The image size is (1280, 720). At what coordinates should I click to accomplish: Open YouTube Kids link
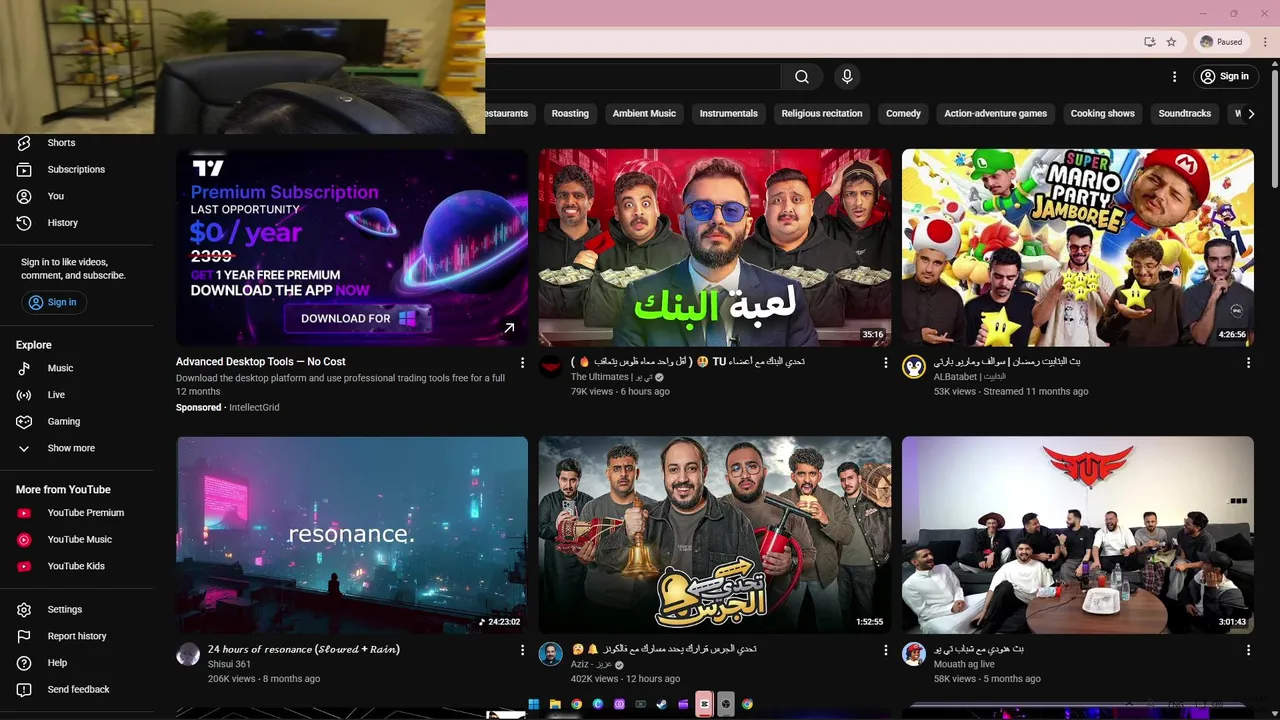pyautogui.click(x=77, y=566)
